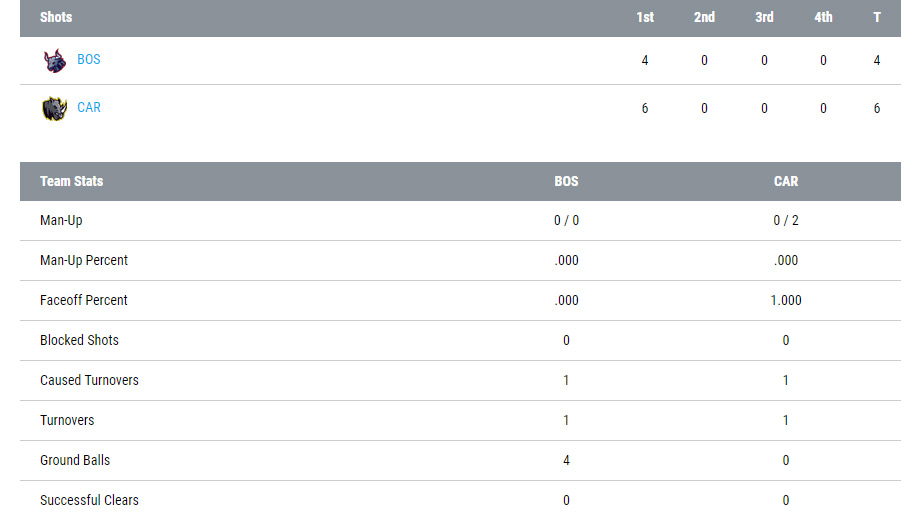Click the Successful Clears row label
921x518 pixels.
89,500
